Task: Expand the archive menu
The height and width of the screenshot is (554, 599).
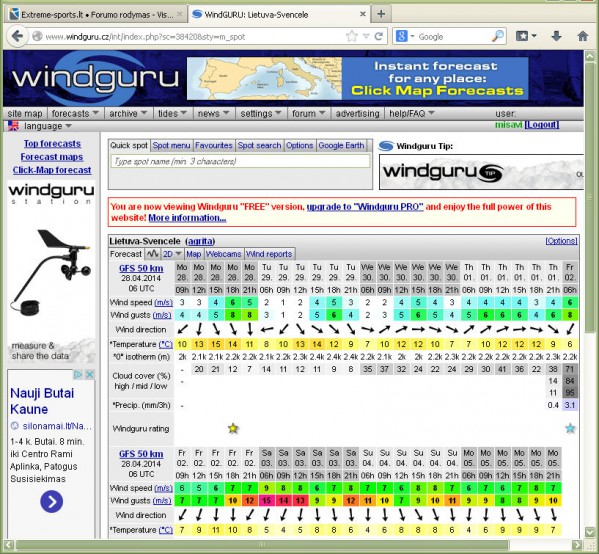Action: [128, 113]
